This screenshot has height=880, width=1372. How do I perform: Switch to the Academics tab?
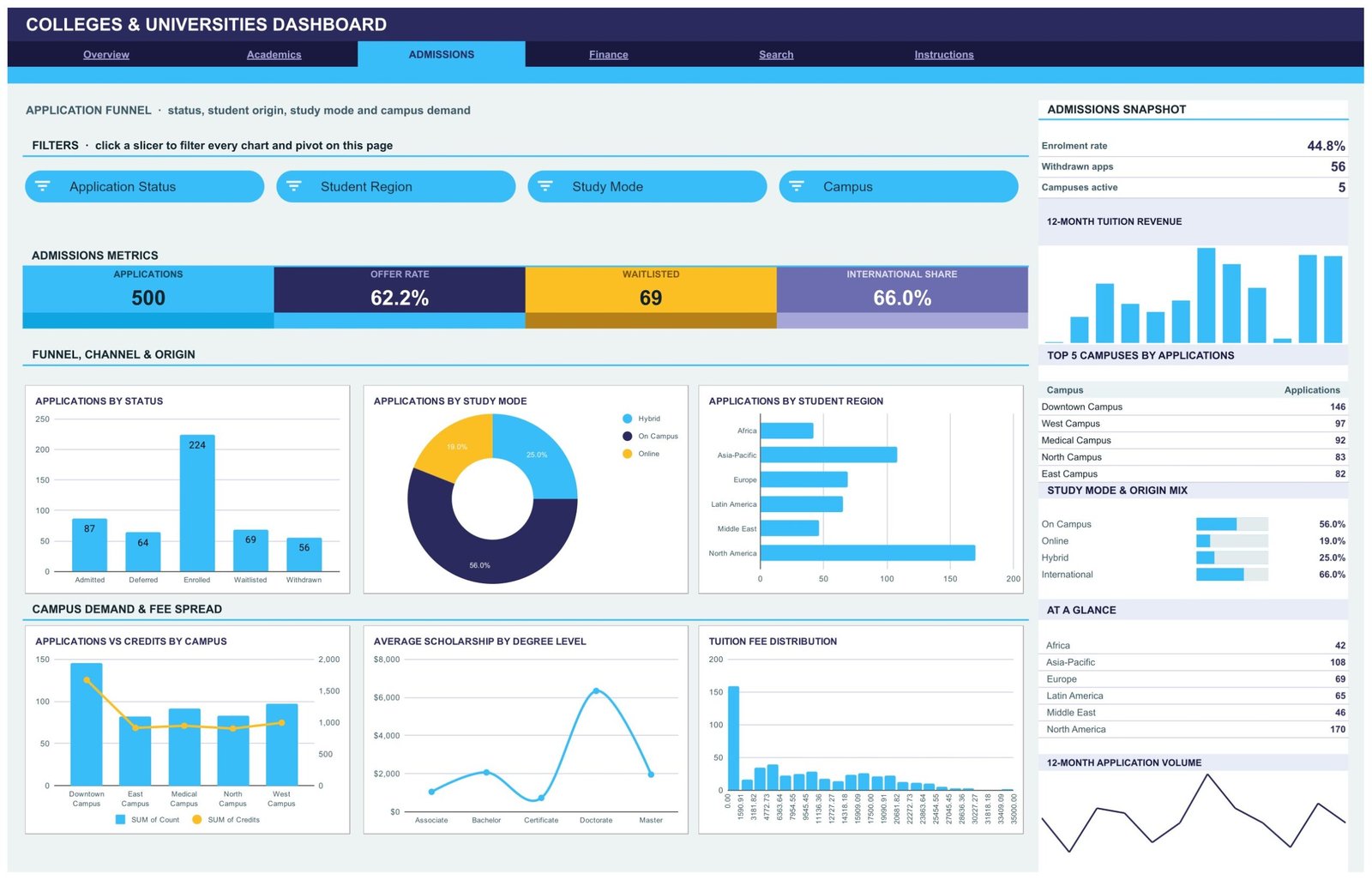pos(274,54)
